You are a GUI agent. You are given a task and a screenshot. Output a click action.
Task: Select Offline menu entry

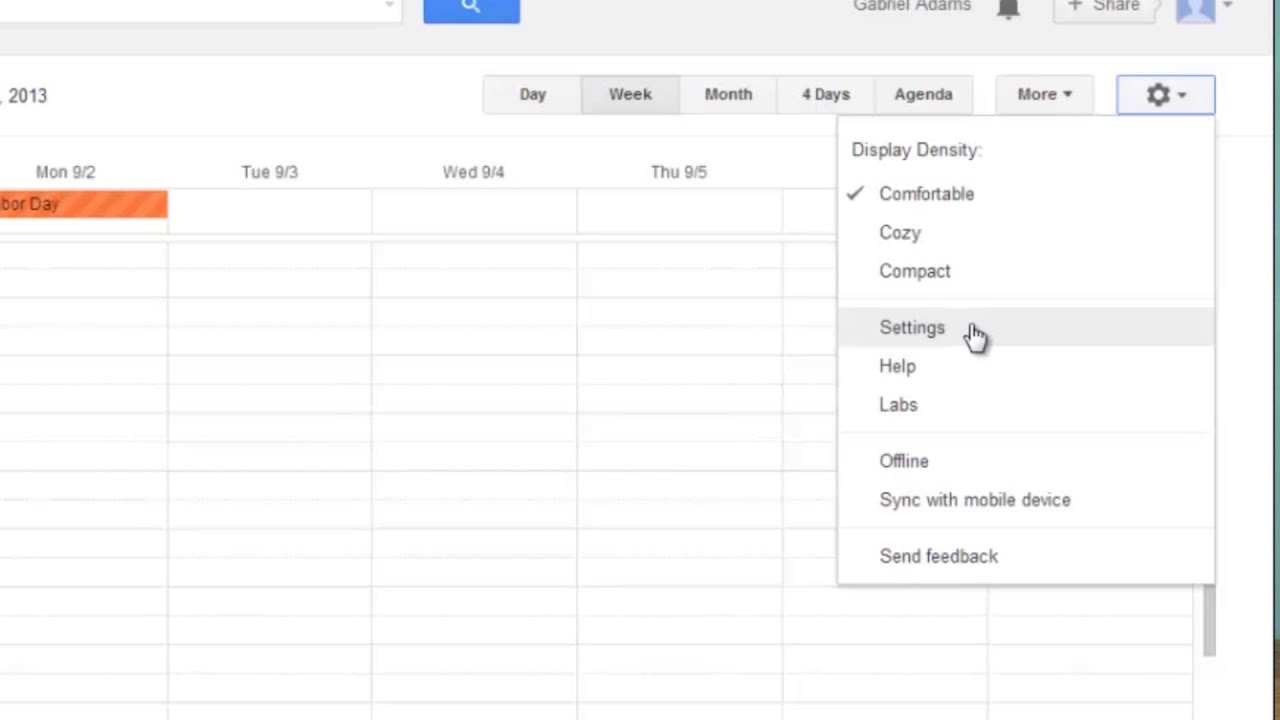point(904,461)
